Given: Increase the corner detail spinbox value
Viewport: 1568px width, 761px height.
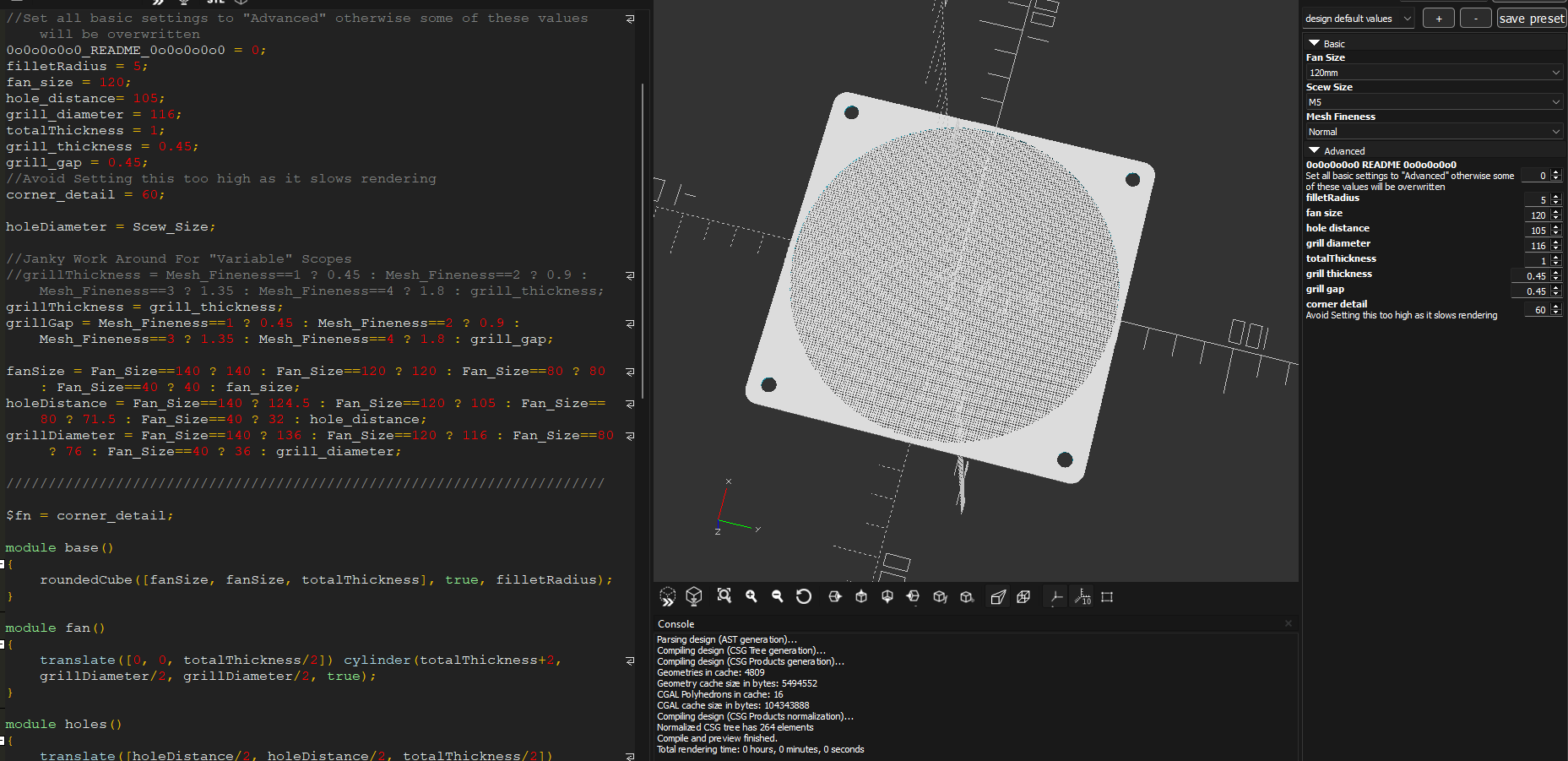Looking at the screenshot, I should [x=1556, y=307].
